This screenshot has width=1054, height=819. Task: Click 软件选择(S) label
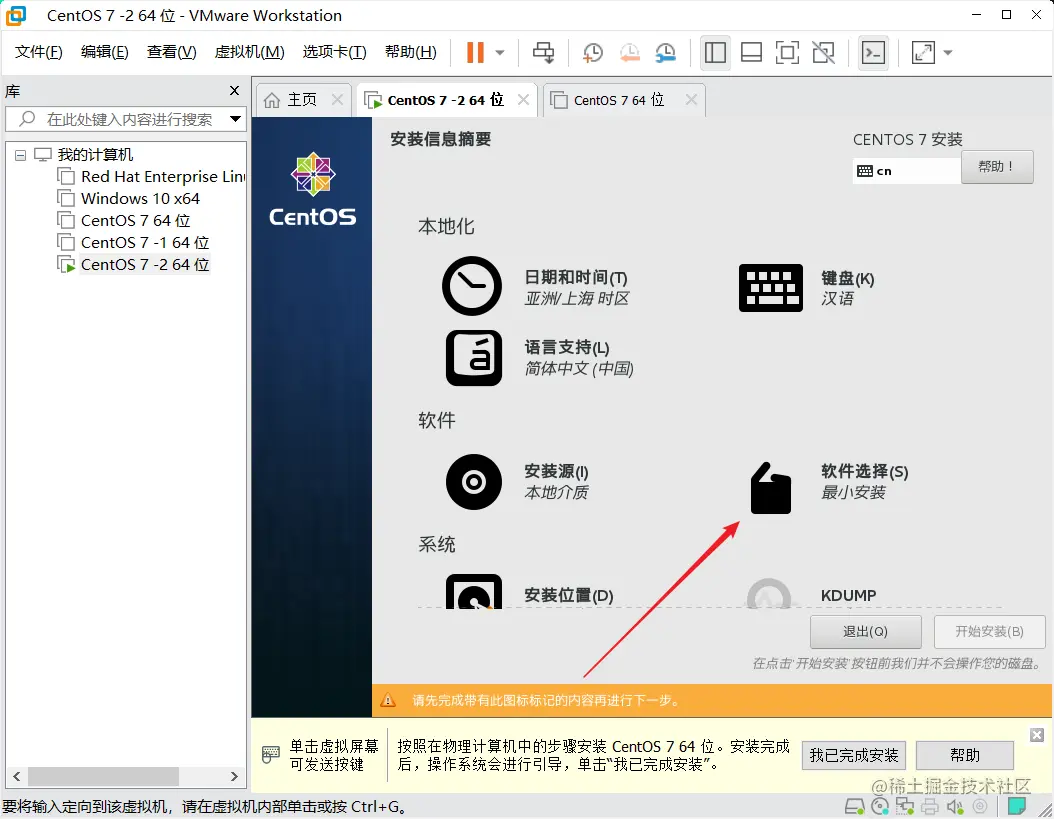[864, 471]
